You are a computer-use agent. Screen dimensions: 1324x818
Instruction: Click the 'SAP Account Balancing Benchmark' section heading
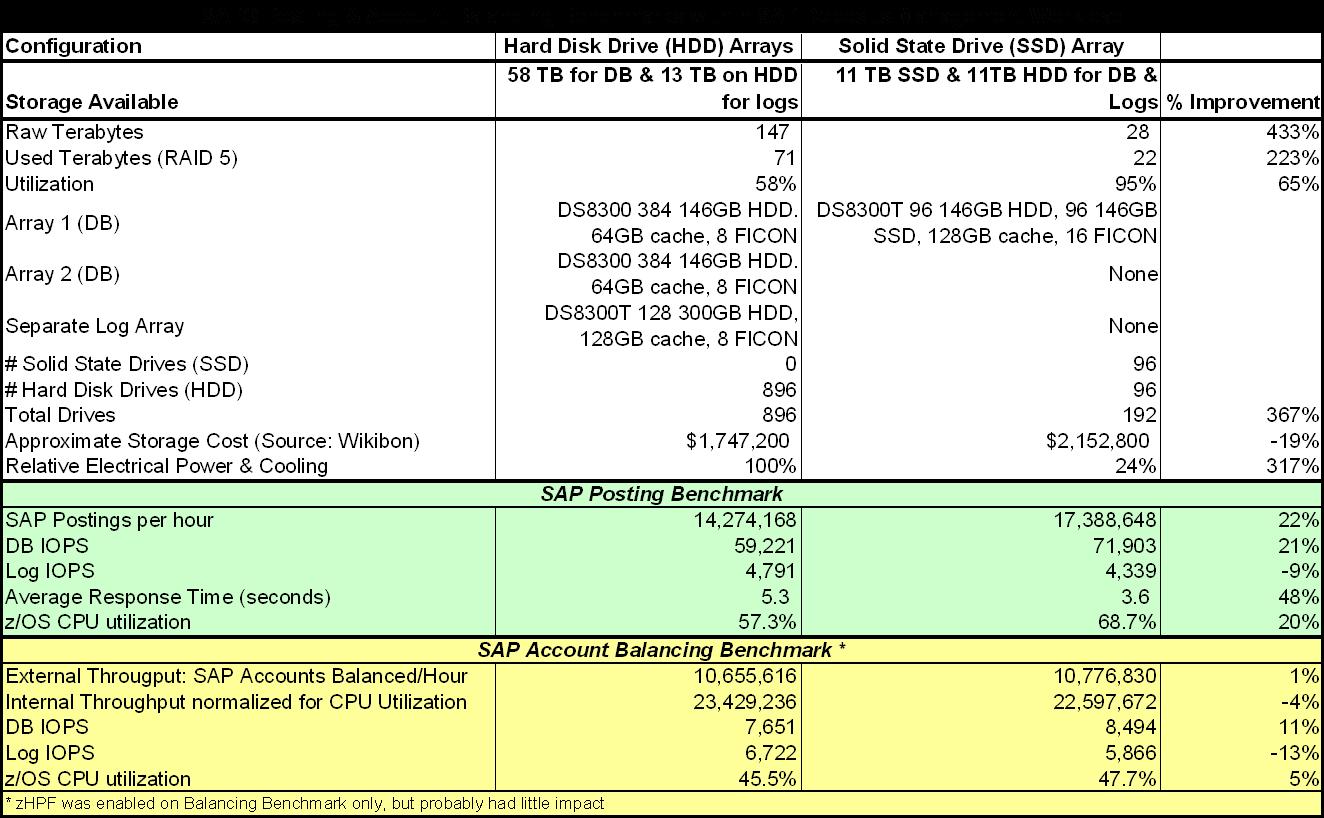pos(662,650)
